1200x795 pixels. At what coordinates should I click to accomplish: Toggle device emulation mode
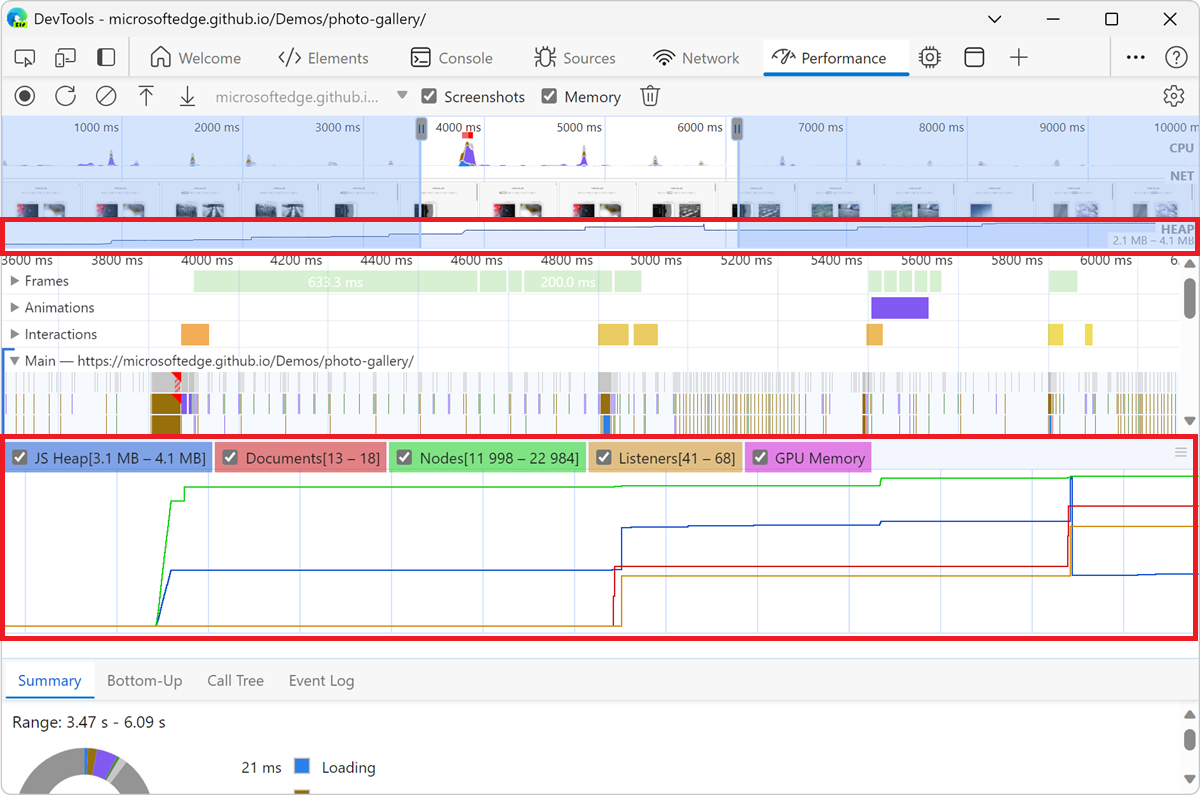65,57
